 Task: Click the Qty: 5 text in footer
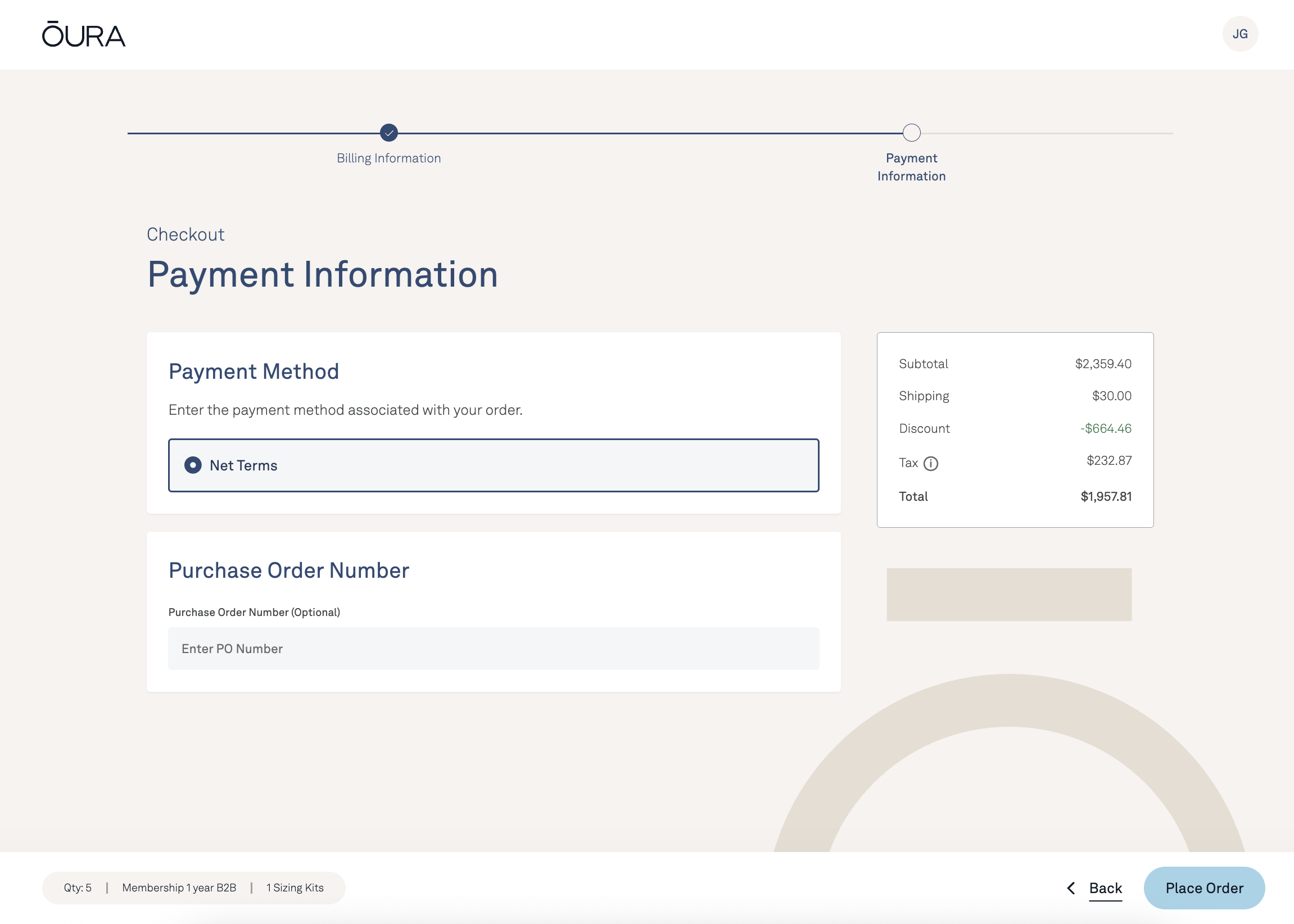[x=78, y=887]
